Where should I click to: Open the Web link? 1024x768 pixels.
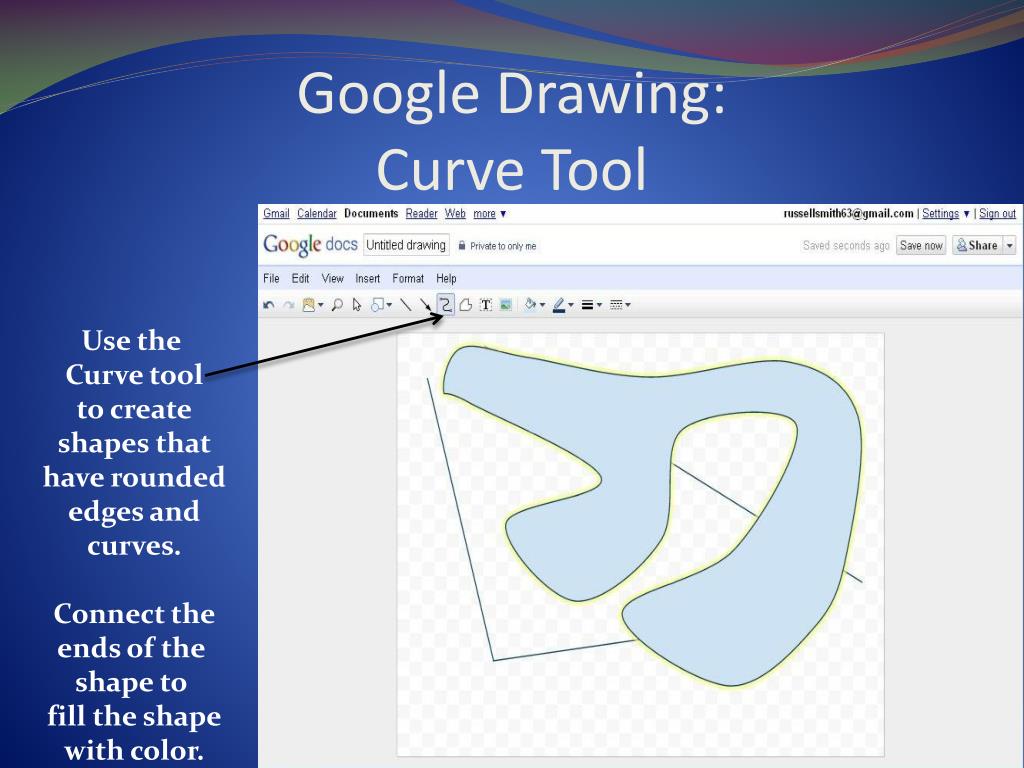[455, 214]
